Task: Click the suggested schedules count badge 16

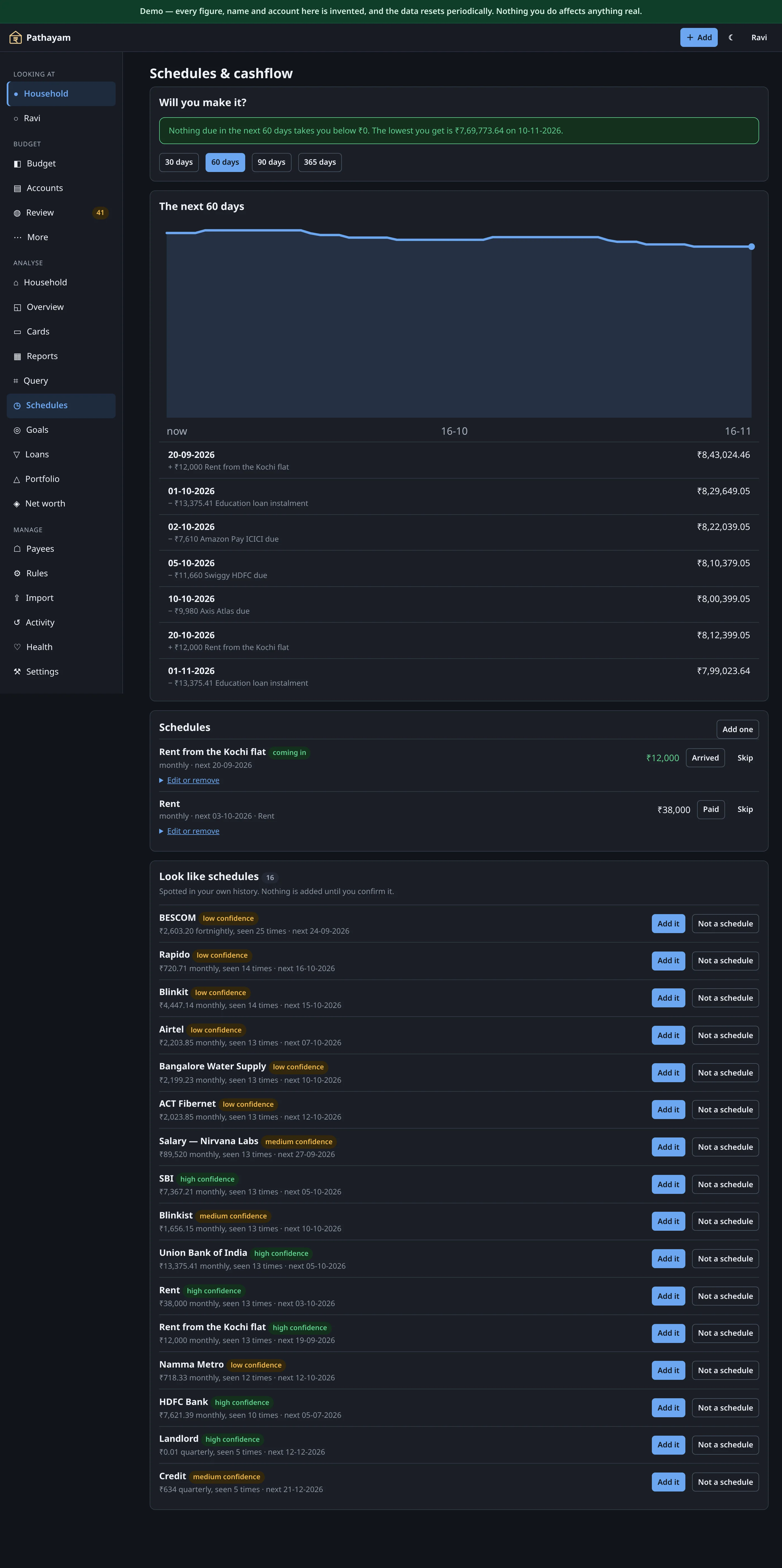Action: (x=270, y=878)
